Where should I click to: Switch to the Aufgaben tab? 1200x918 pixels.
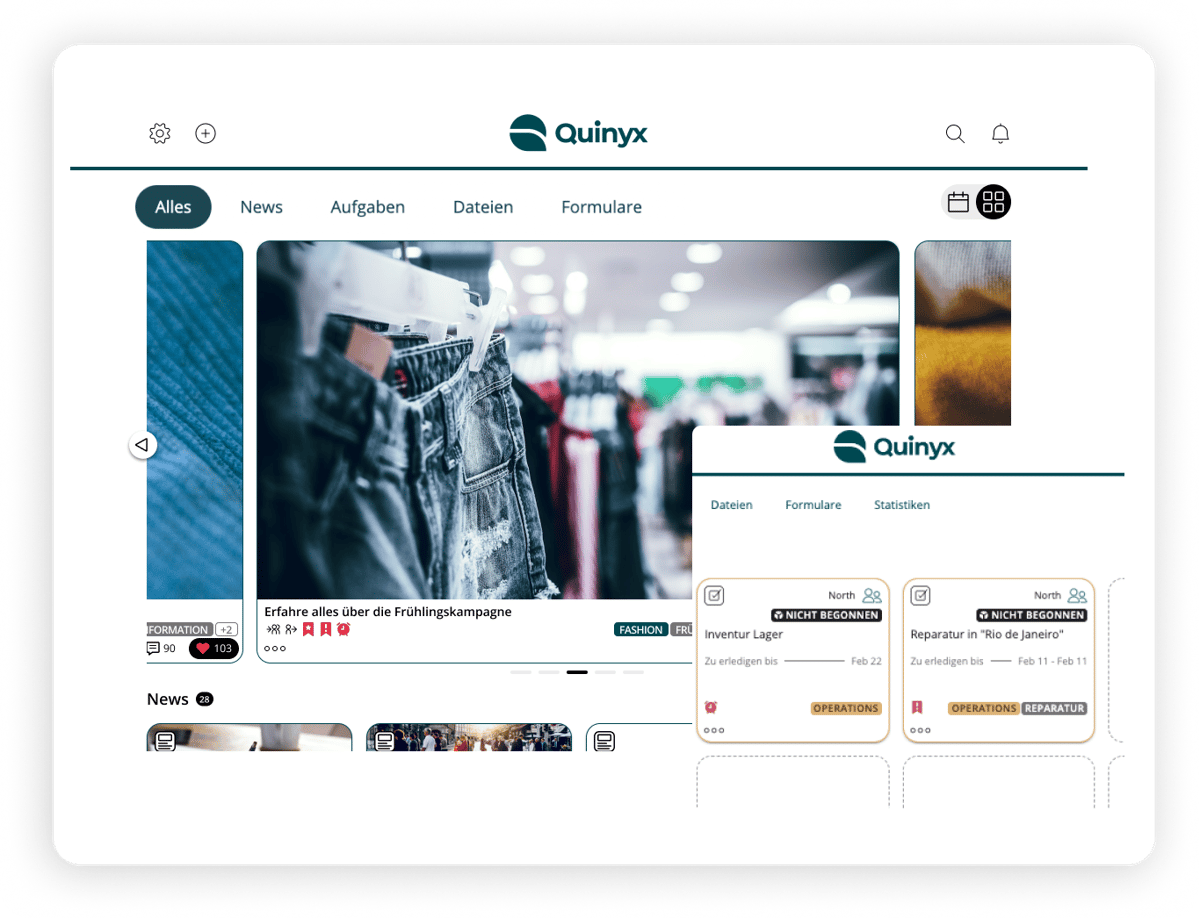(x=367, y=207)
